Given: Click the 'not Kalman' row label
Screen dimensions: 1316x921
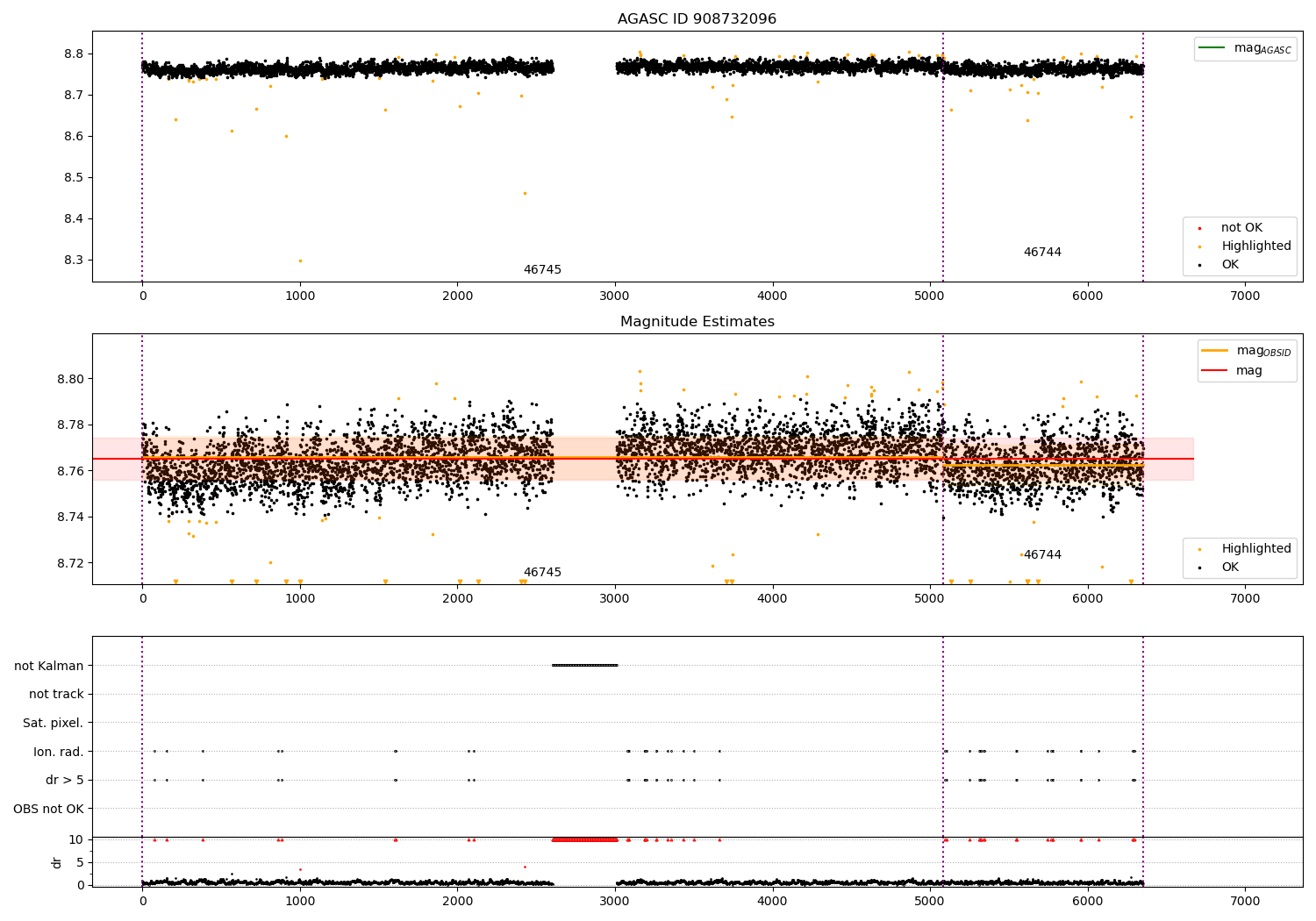Looking at the screenshot, I should tap(49, 667).
